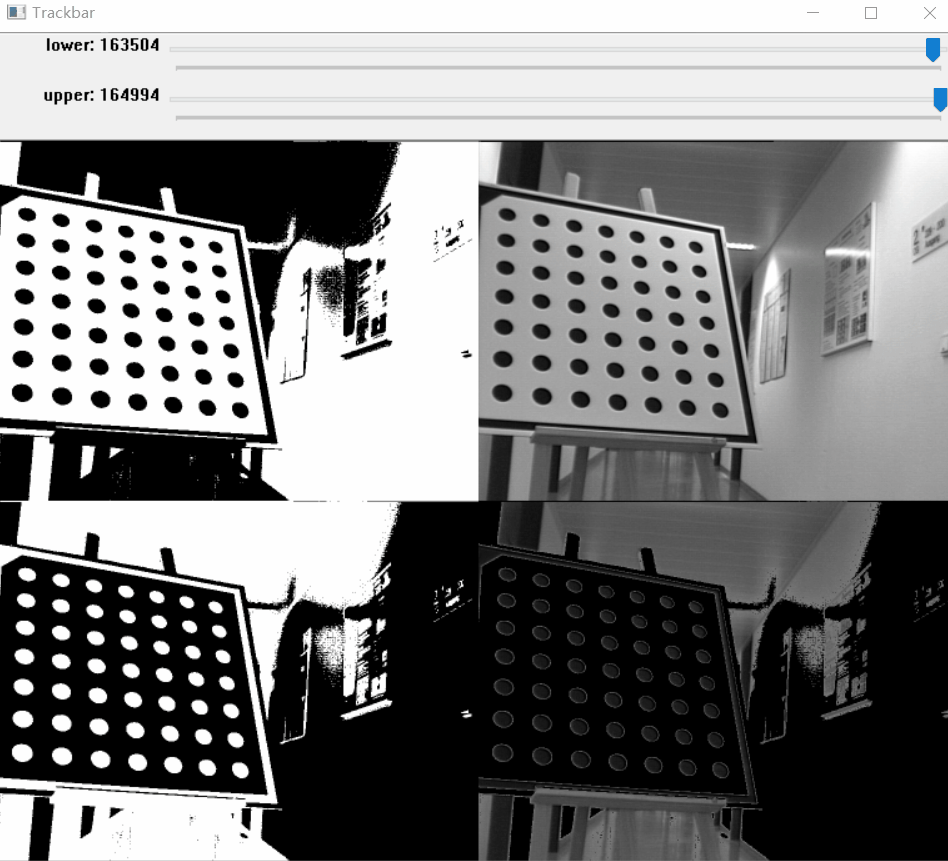Viewport: 948px width, 861px height.
Task: Click the lower: 163504 label
Action: (100, 45)
